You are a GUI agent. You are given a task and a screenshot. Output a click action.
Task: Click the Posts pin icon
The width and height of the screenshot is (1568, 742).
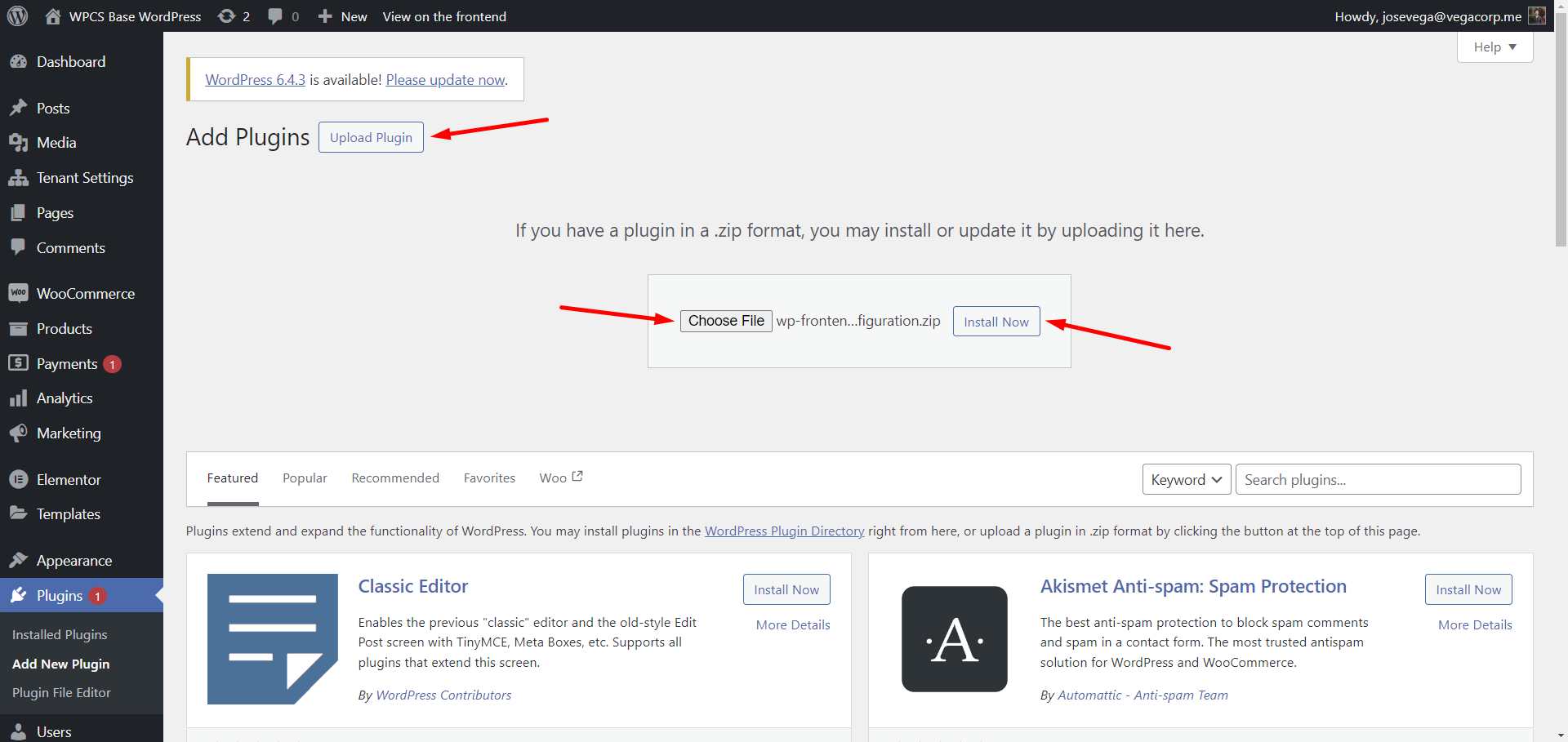pyautogui.click(x=18, y=109)
